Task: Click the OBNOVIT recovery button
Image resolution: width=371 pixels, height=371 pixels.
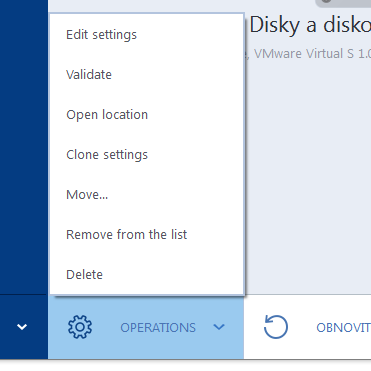Action: pyautogui.click(x=343, y=328)
